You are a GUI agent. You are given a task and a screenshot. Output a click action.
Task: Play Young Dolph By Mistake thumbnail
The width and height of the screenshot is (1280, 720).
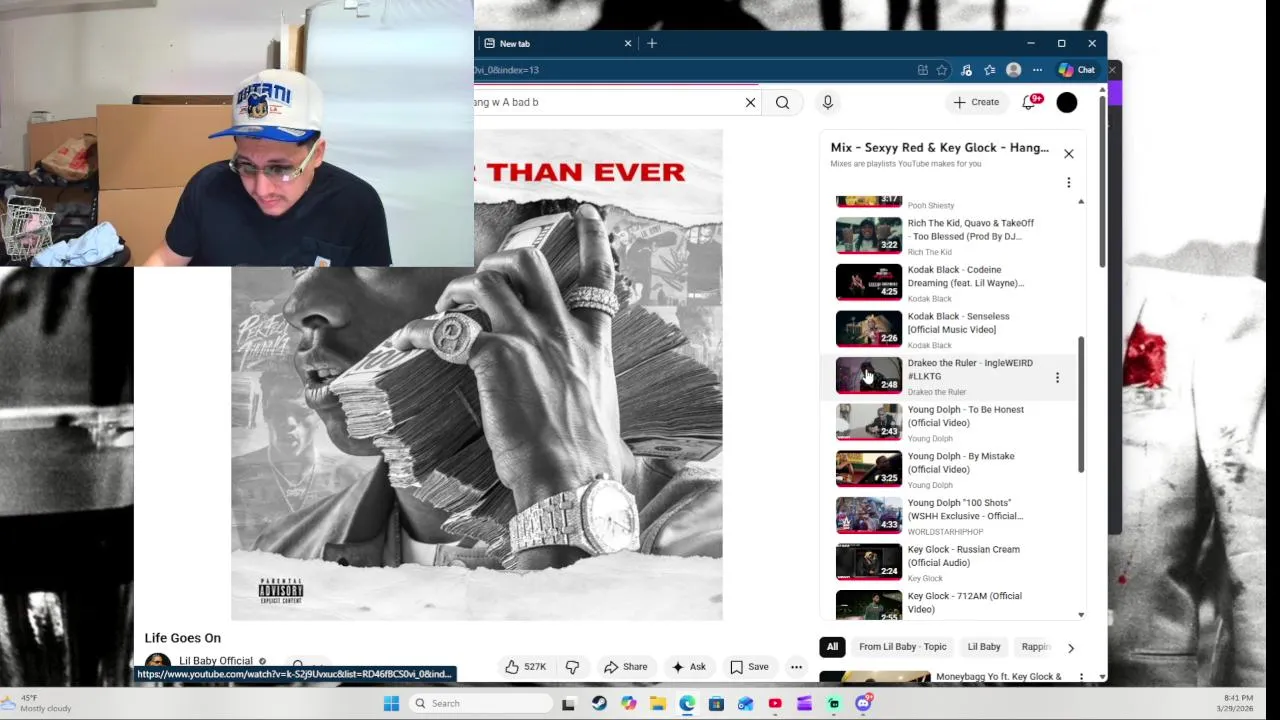pos(868,468)
